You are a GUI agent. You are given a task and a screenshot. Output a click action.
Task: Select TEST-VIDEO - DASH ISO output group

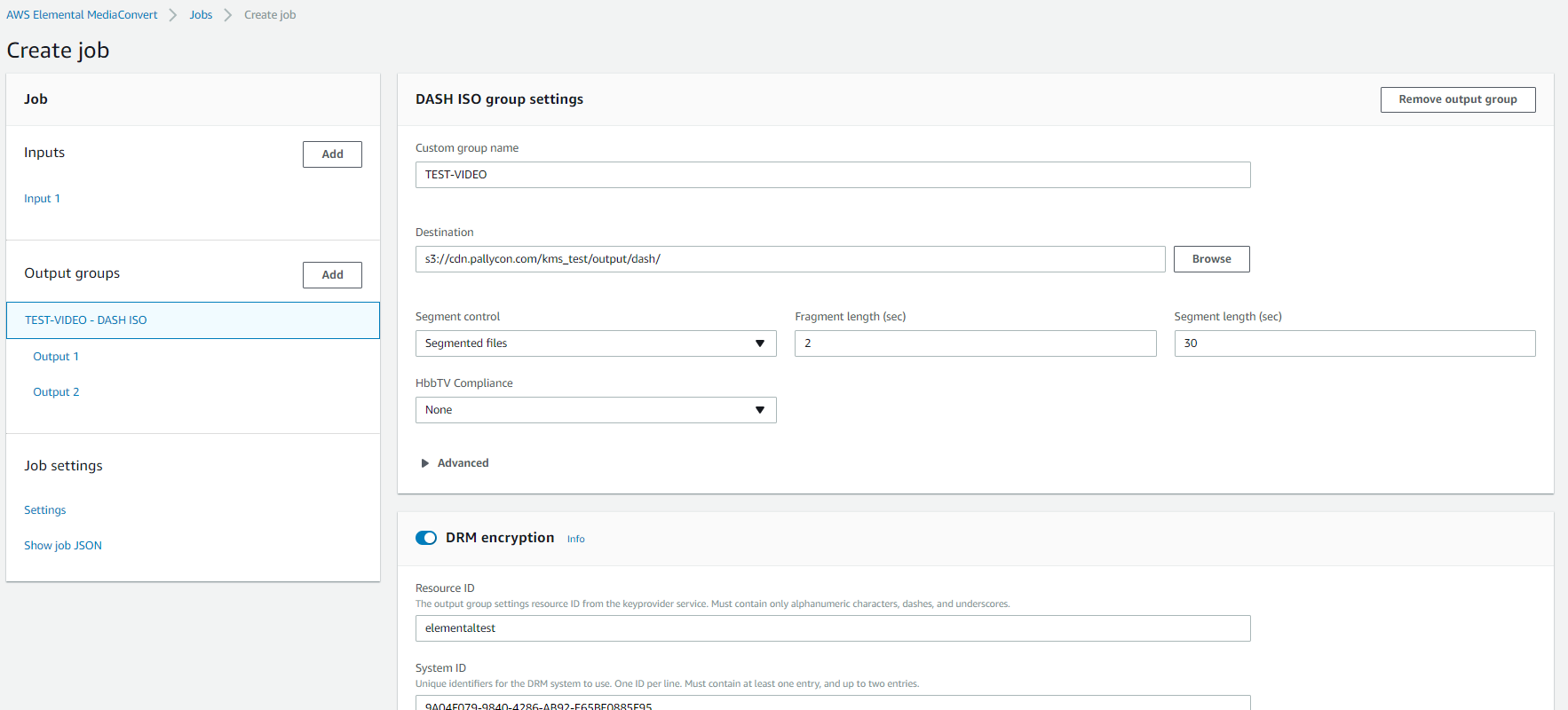coord(86,320)
